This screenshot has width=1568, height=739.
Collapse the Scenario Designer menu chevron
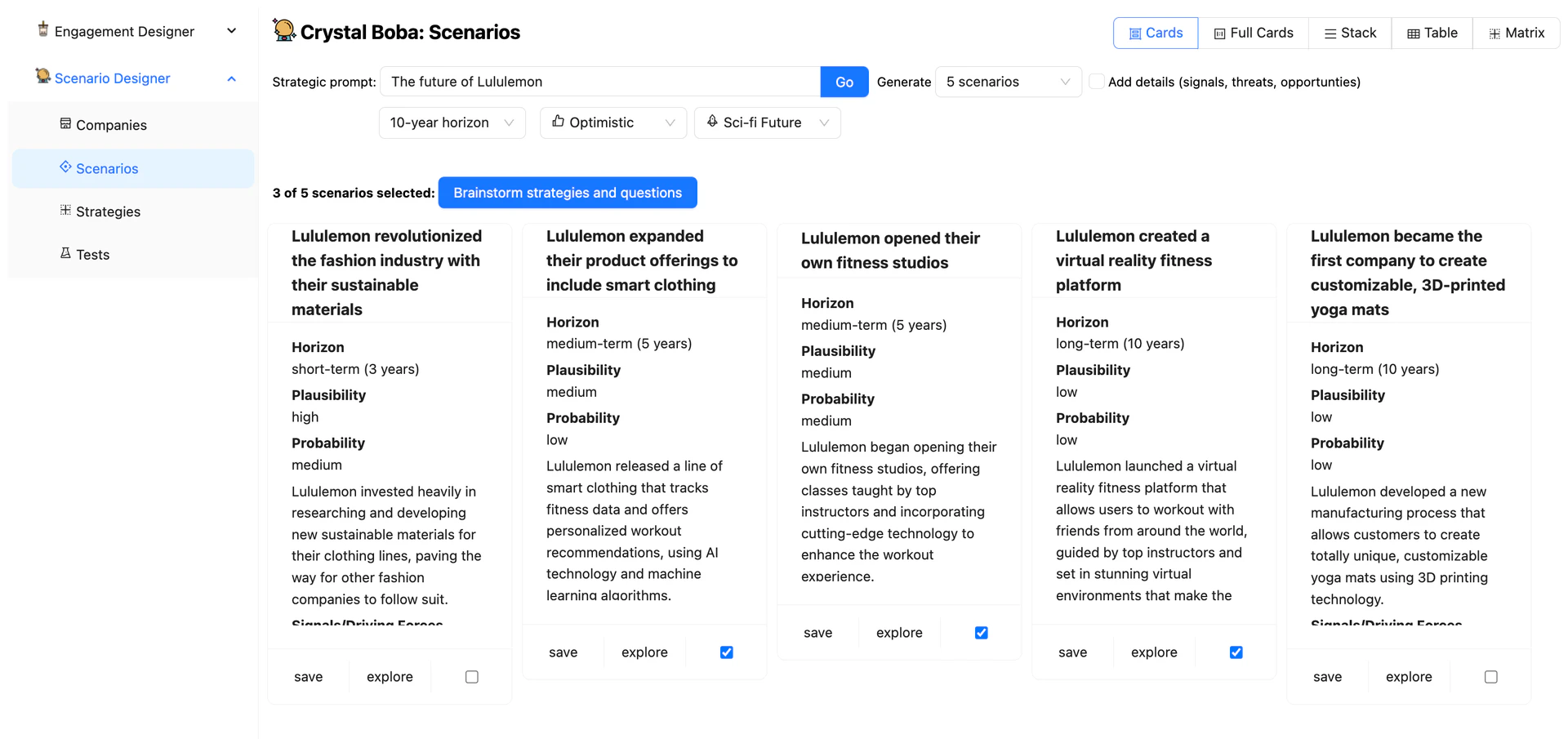click(231, 78)
